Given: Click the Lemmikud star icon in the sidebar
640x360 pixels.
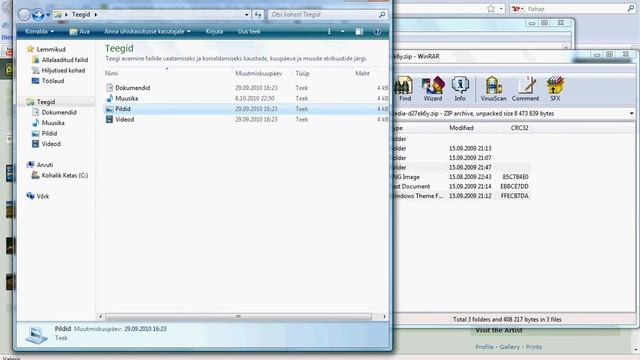Looking at the screenshot, I should 30,49.
